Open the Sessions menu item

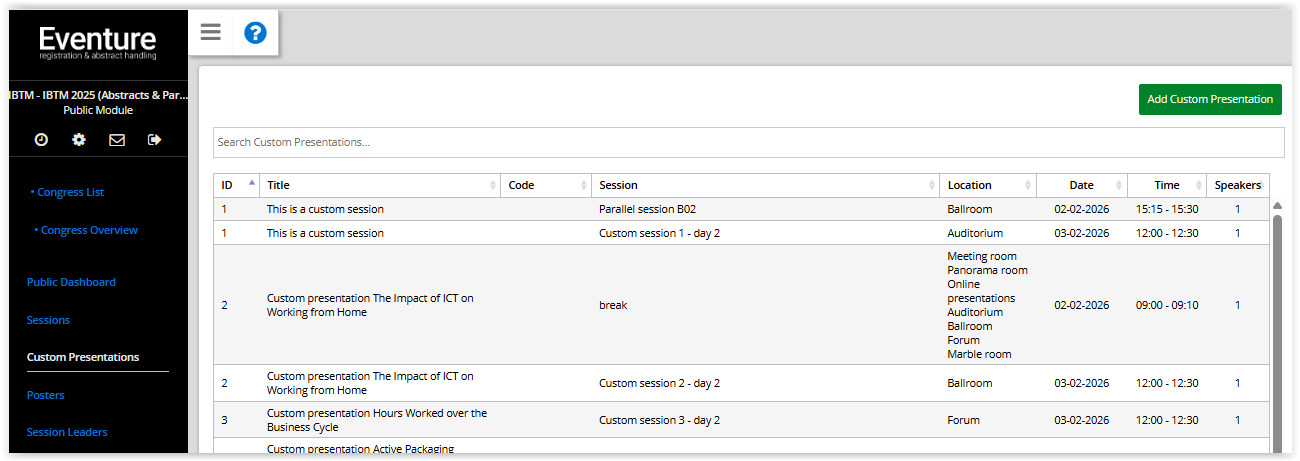[x=48, y=320]
